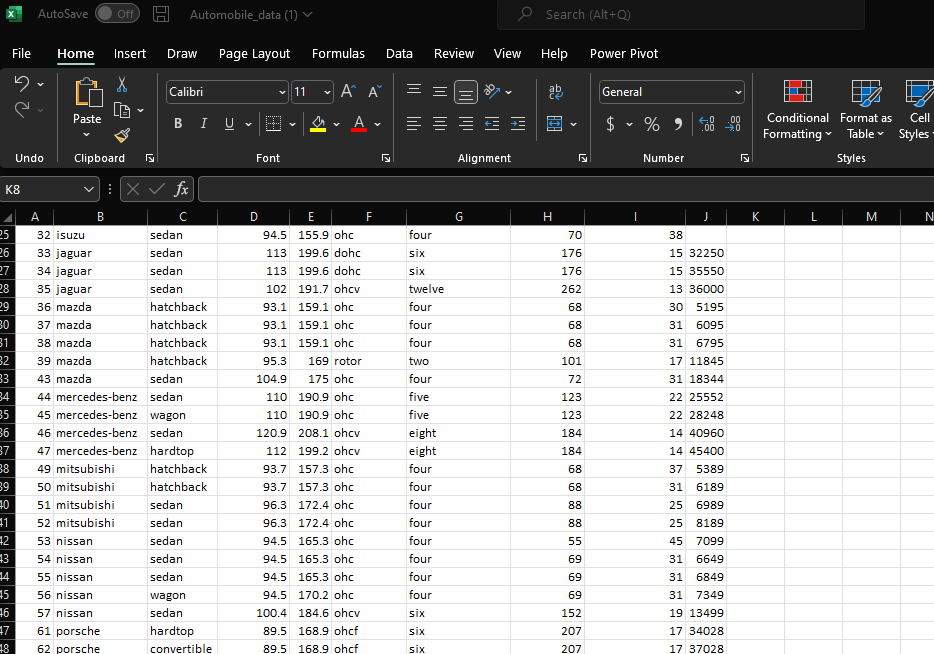Viewport: 934px width, 654px height.
Task: Toggle Italic formatting
Action: (x=203, y=124)
